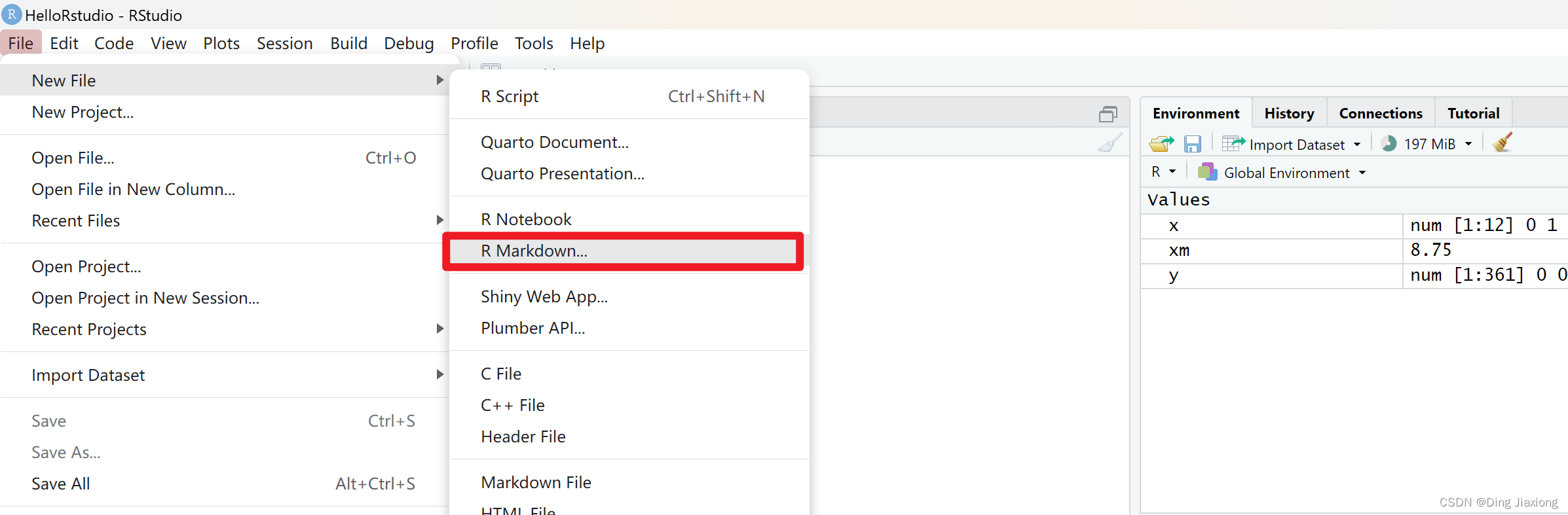
Task: Click the num [1:361] value of y
Action: 1489,275
